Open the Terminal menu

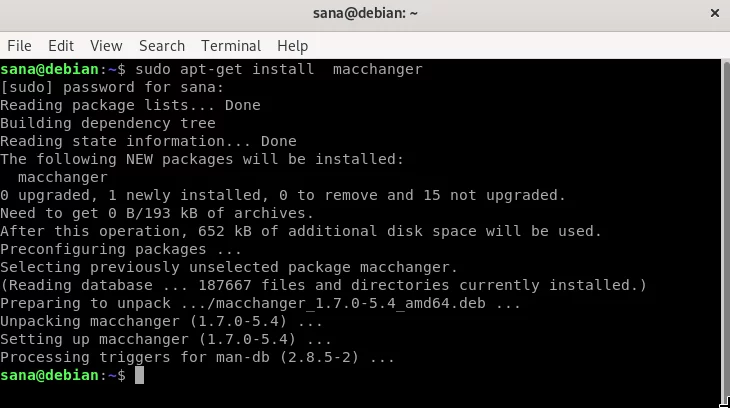point(231,46)
